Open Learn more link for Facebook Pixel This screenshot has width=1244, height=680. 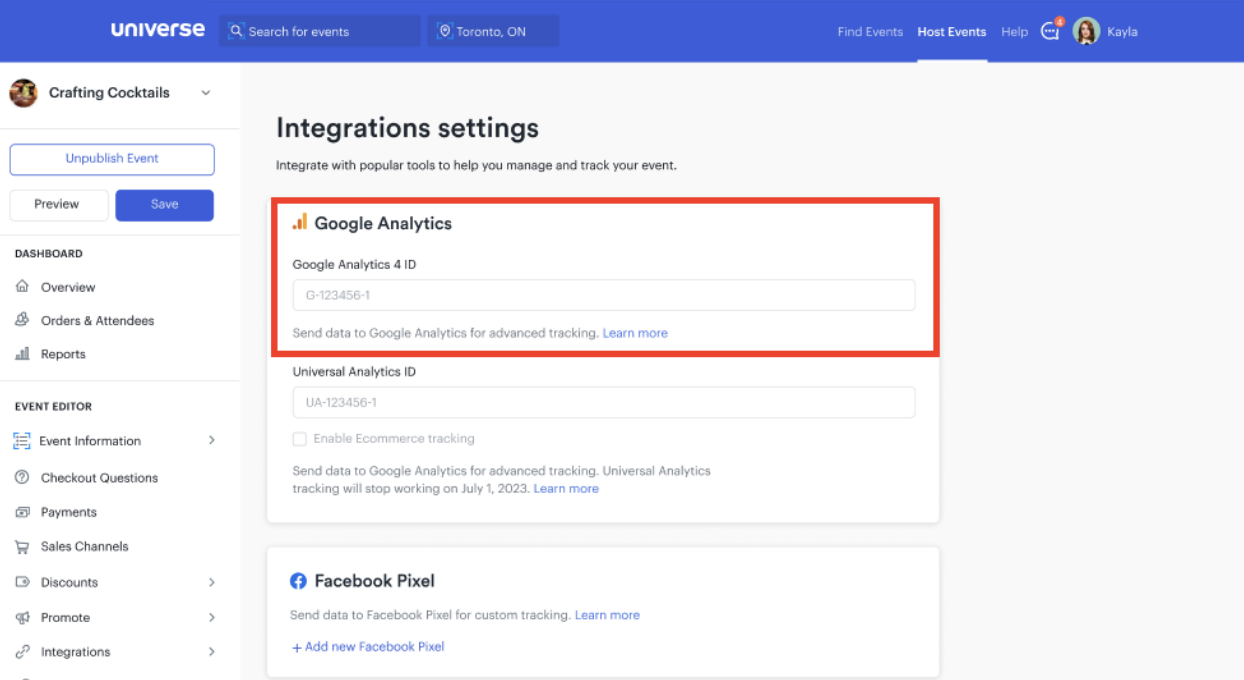pos(607,615)
